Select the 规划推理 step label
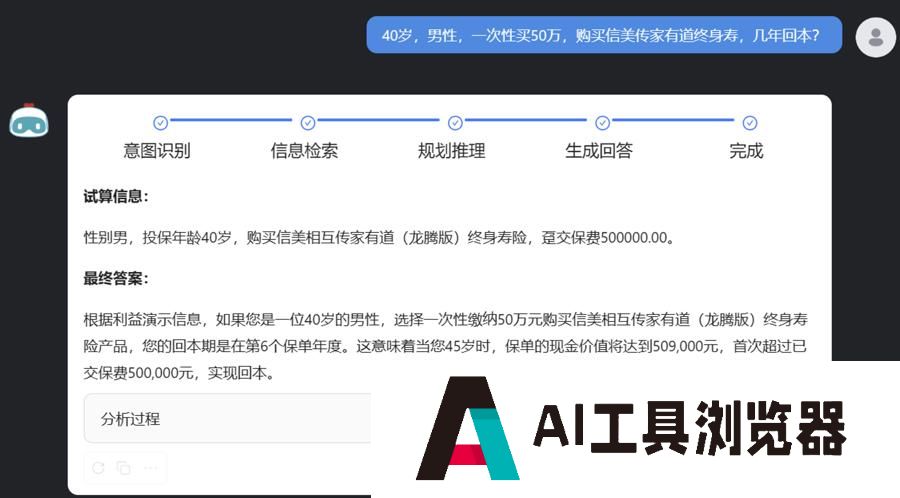The width and height of the screenshot is (900, 498). tap(452, 151)
